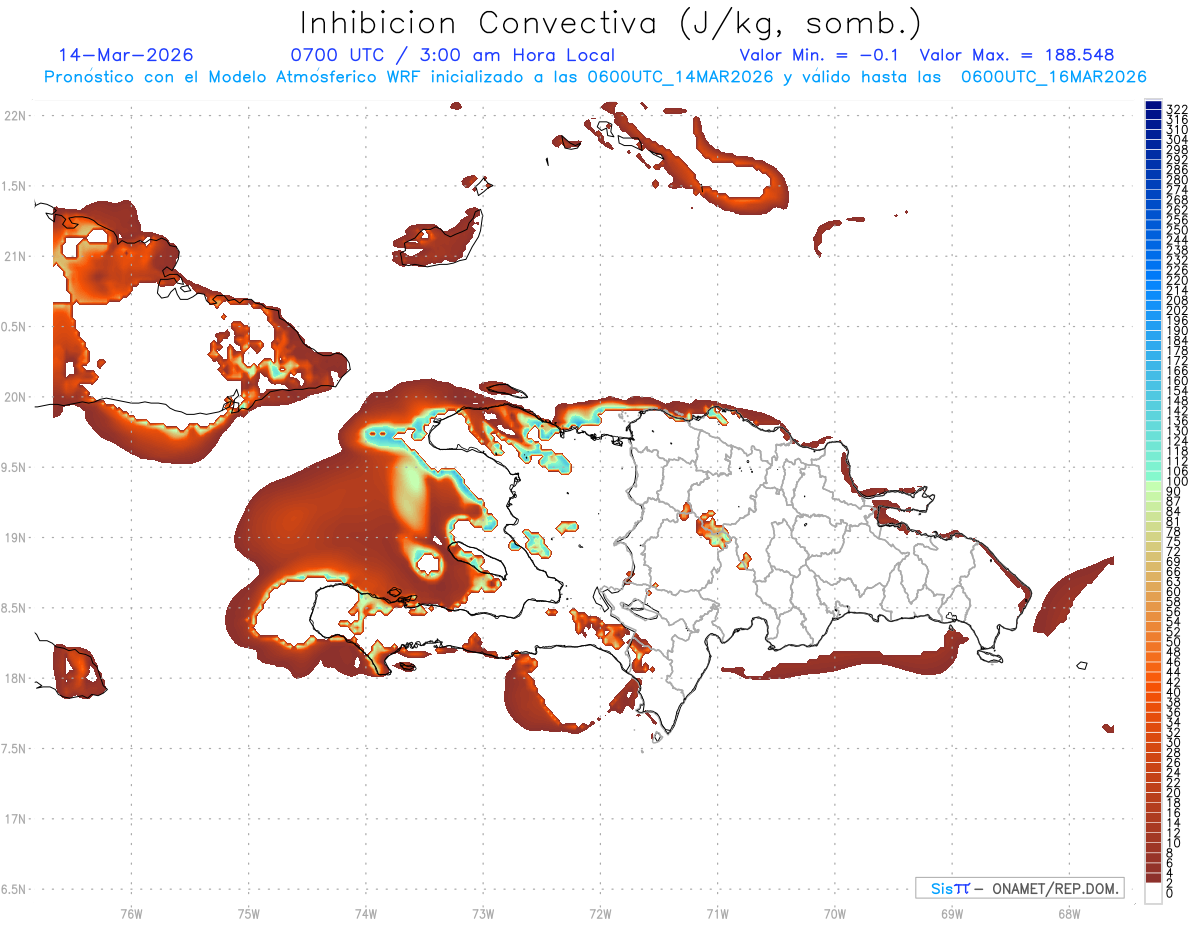Click the '18N' latitude label
The width and height of the screenshot is (1200, 927).
pyautogui.click(x=14, y=678)
